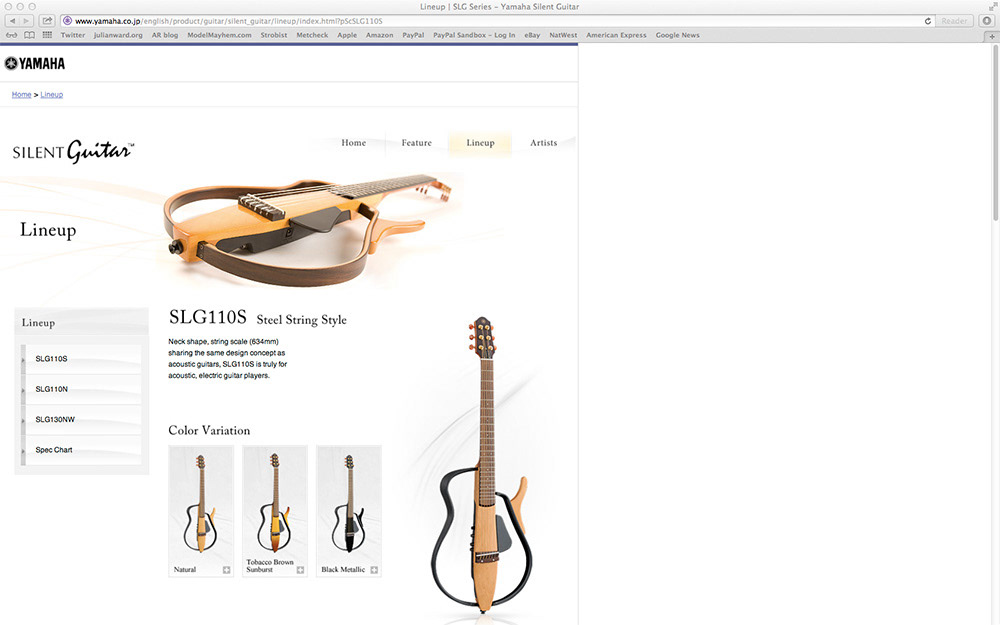
Task: Open the Twitter bookmark in bookmarks bar
Action: (73, 35)
